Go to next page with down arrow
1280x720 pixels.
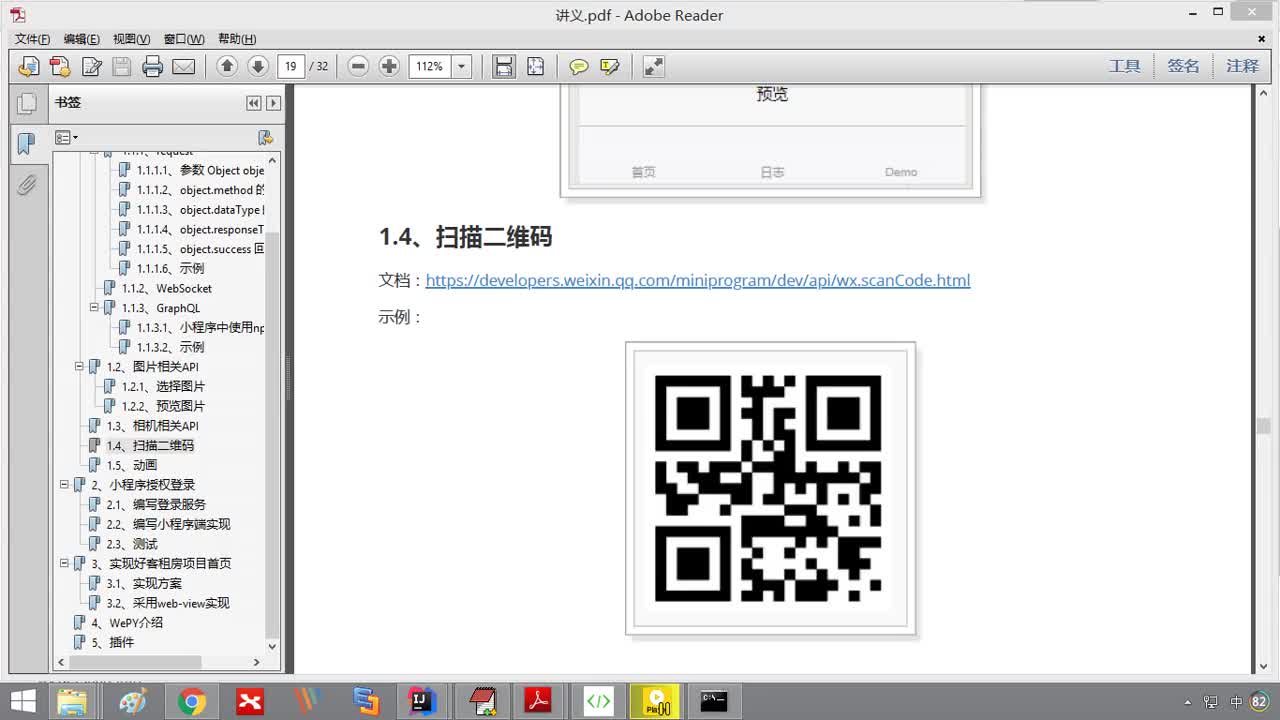coord(258,66)
